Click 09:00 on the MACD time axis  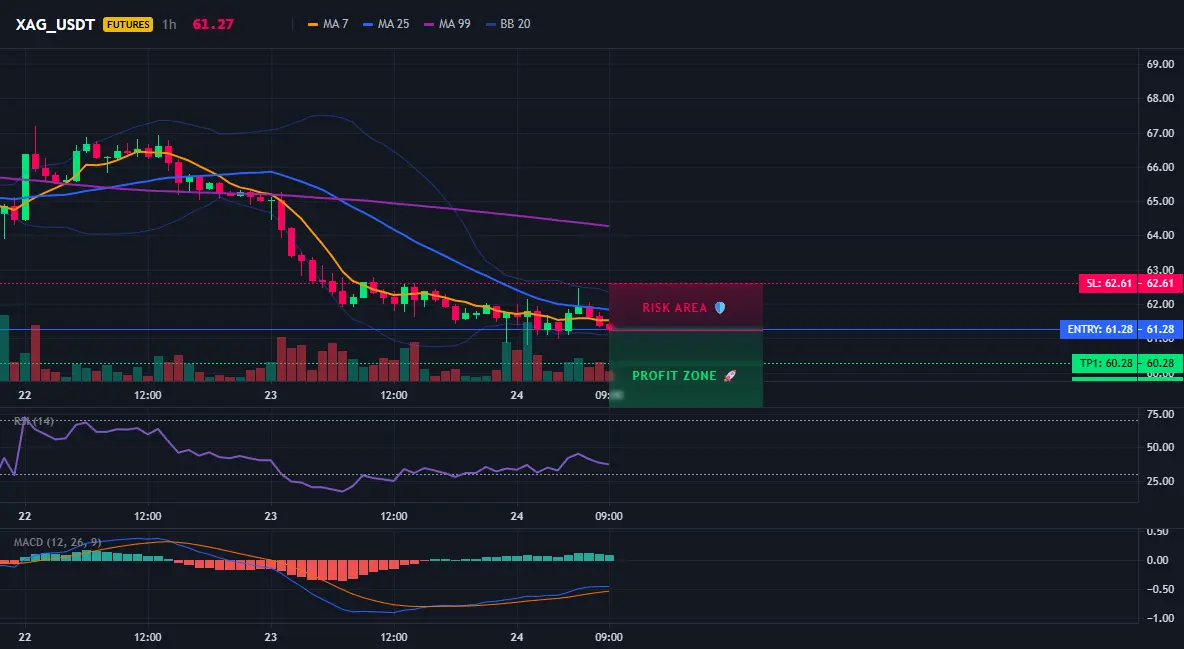[609, 637]
